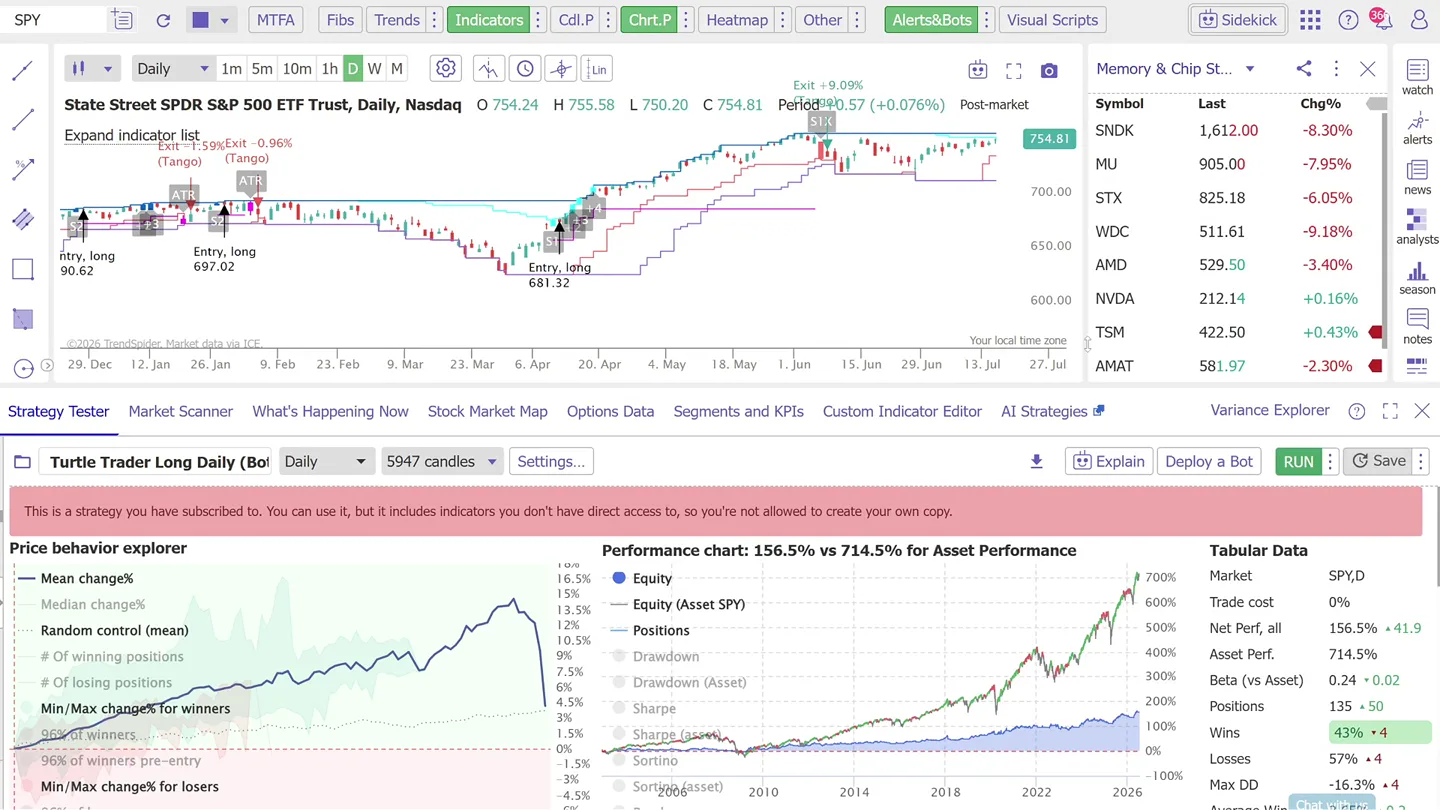
Task: Open the news sidebar panel
Action: [1417, 178]
